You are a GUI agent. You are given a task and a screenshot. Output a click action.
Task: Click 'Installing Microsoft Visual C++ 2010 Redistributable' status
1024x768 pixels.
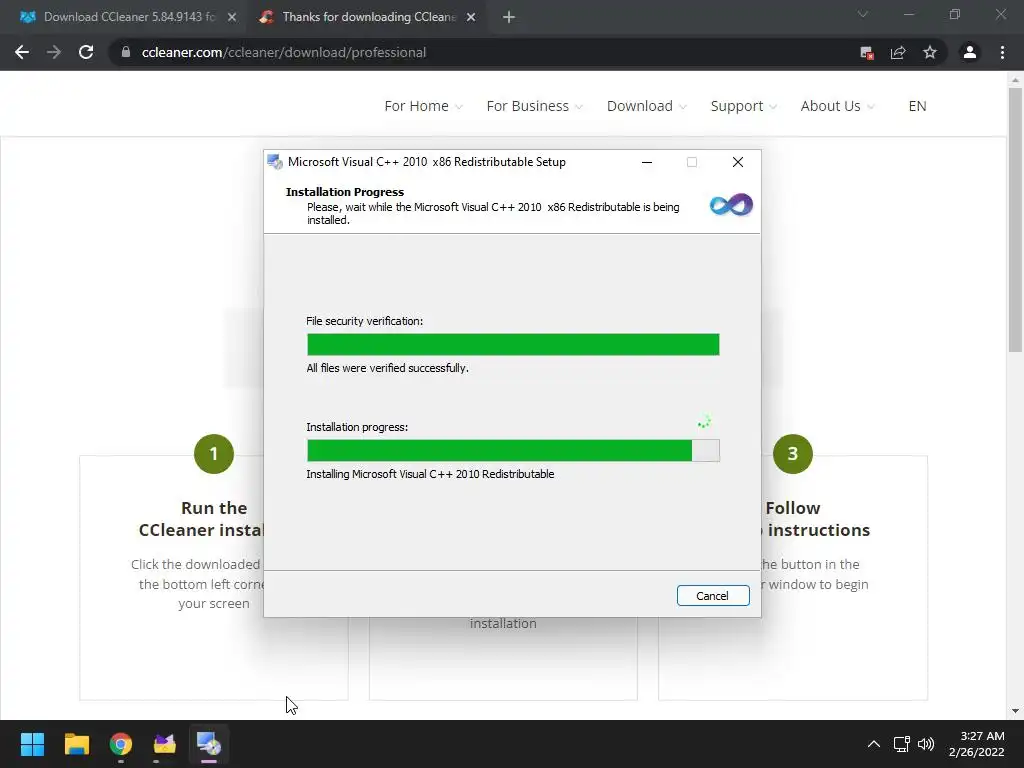[x=430, y=474]
